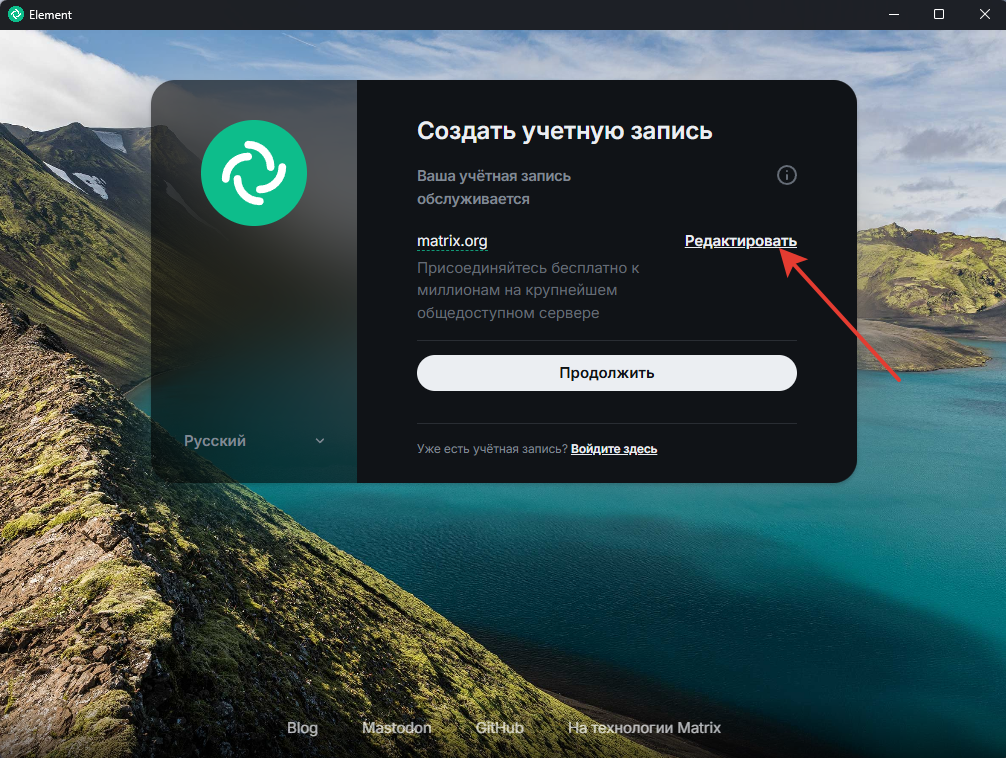
Task: Click the Уже есть учётная запись? text
Action: (x=492, y=449)
